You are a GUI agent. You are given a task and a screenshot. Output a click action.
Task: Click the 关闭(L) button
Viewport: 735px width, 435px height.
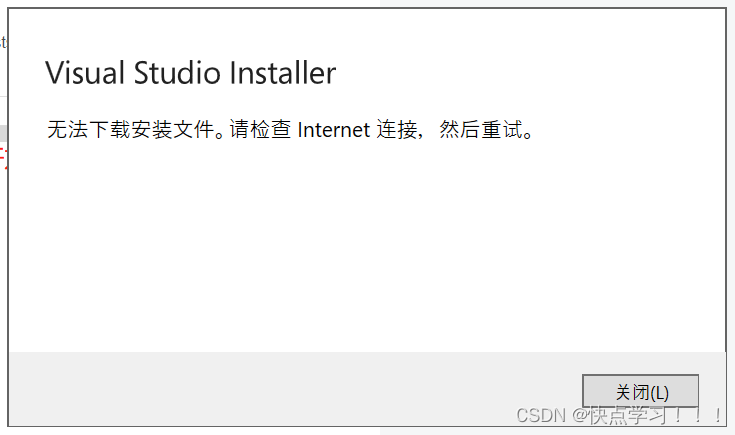point(640,391)
